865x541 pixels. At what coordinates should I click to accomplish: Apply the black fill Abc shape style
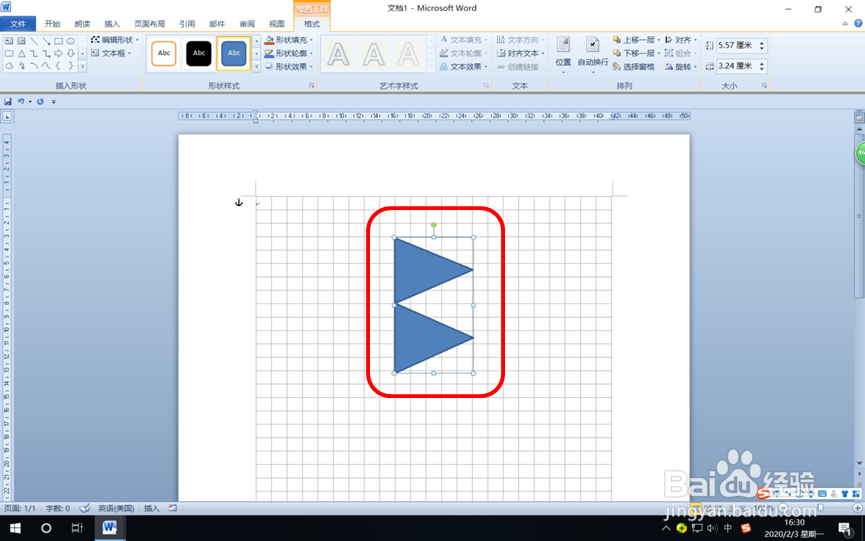tap(199, 53)
